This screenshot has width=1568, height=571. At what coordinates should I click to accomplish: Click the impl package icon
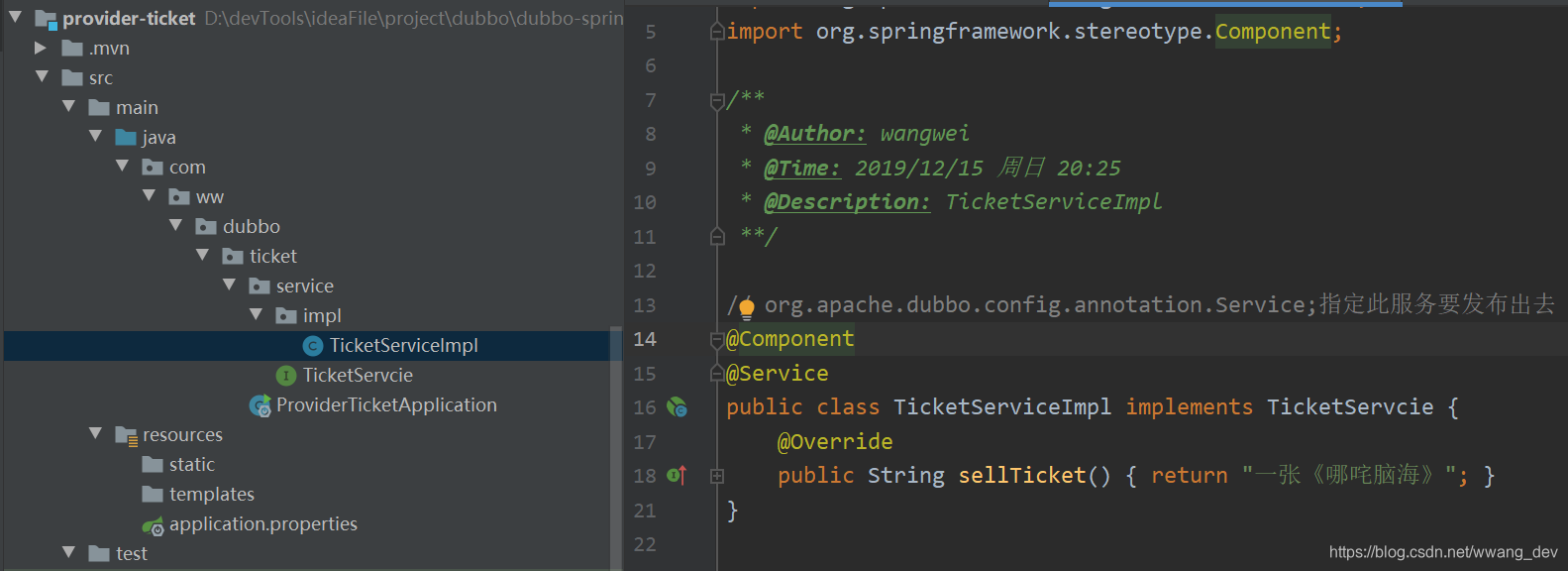pos(286,315)
